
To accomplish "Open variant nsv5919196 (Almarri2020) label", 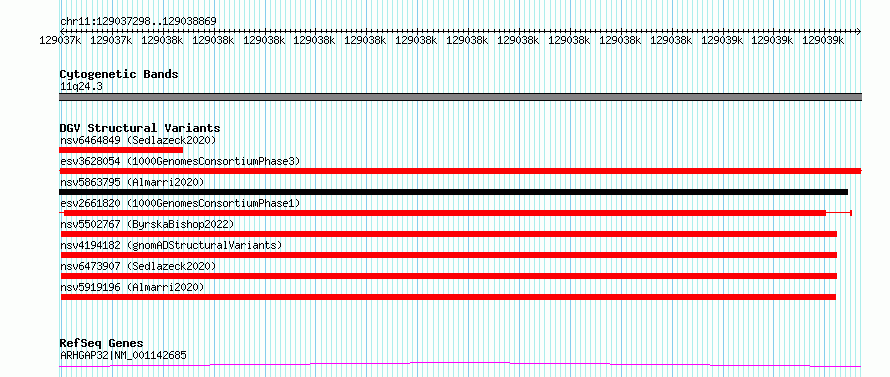I will click(132, 287).
